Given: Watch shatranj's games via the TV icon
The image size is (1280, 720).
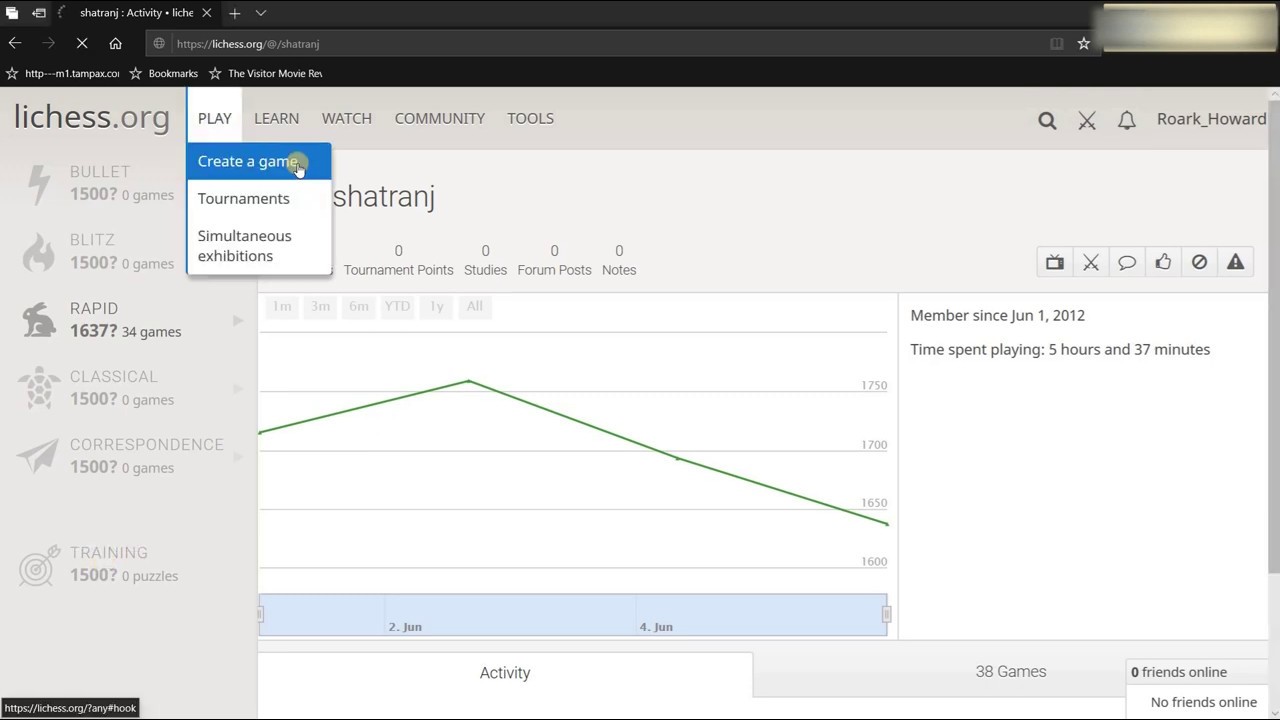Looking at the screenshot, I should [1055, 262].
